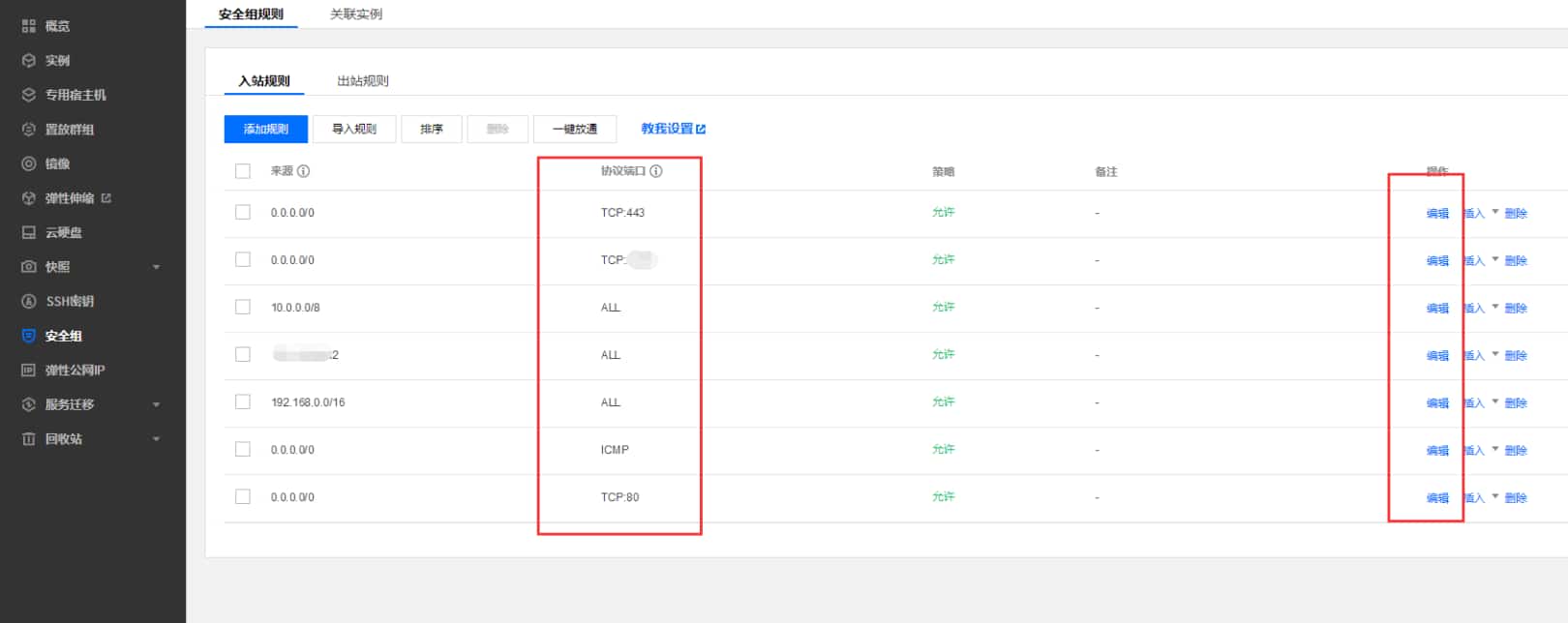
Task: Expand the 快照 submenu arrow
Action: pos(156,268)
